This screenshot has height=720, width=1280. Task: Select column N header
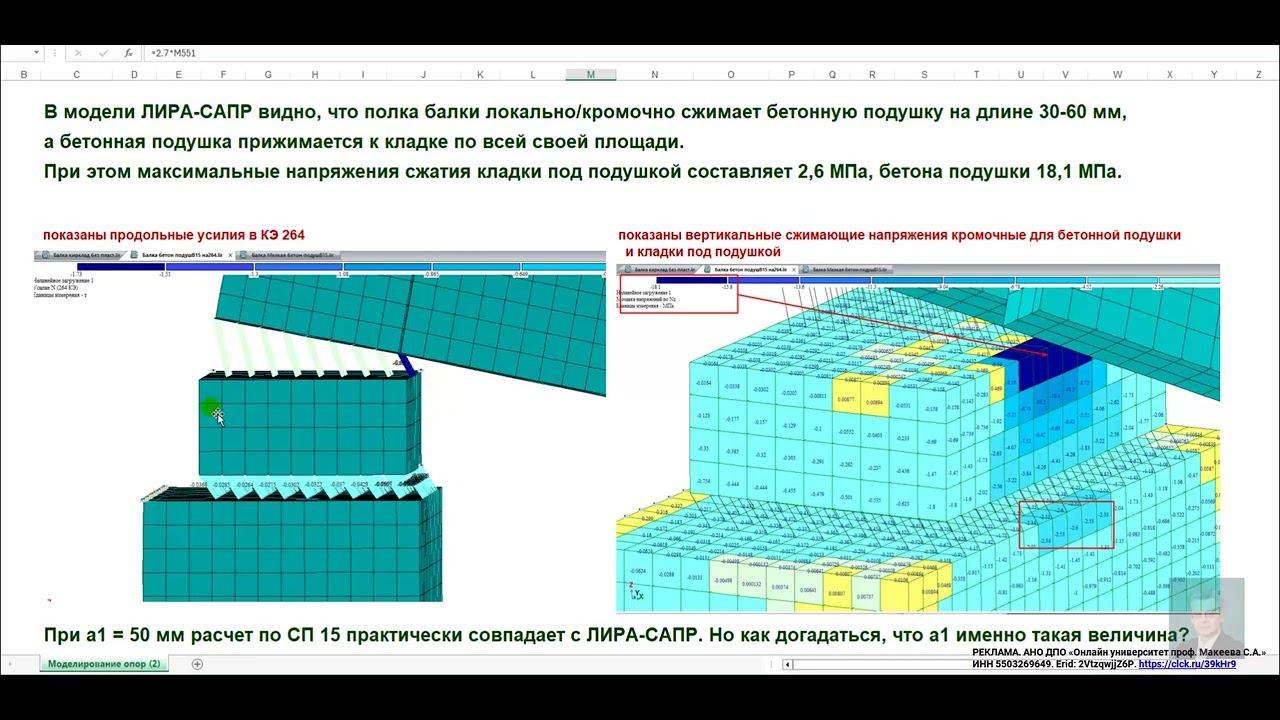pos(655,75)
